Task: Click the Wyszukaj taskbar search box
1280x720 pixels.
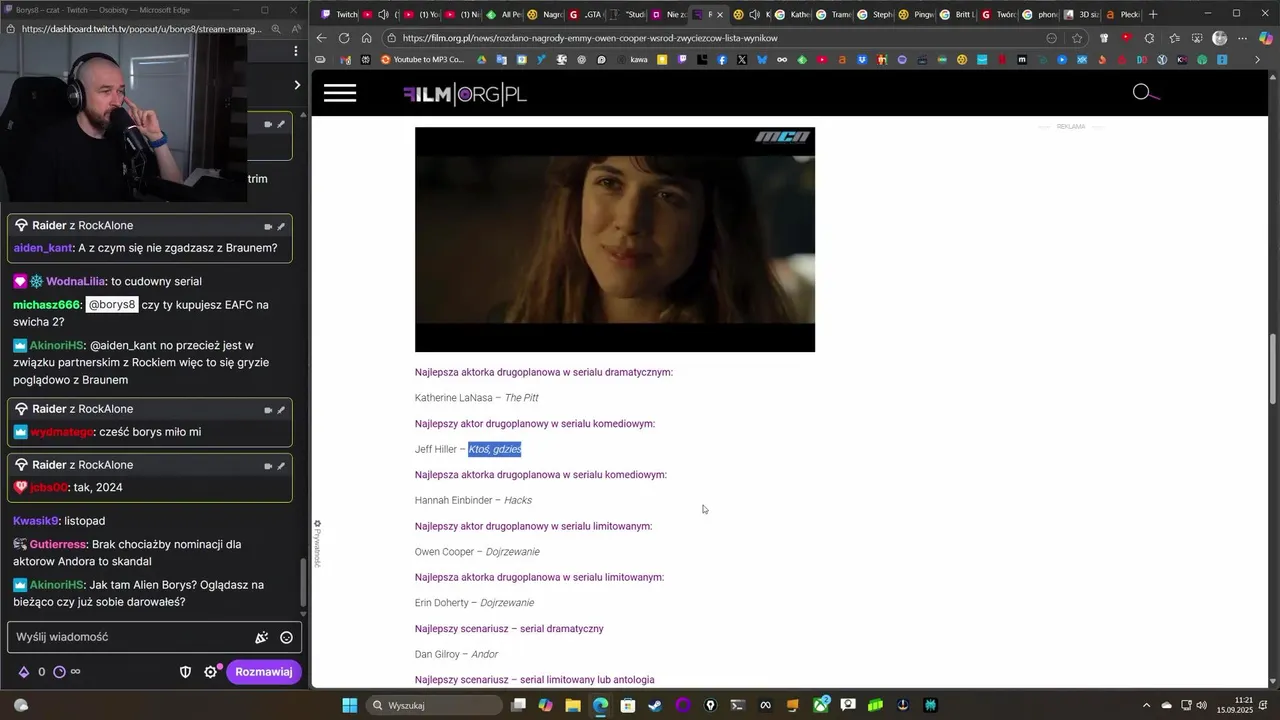Action: point(433,705)
